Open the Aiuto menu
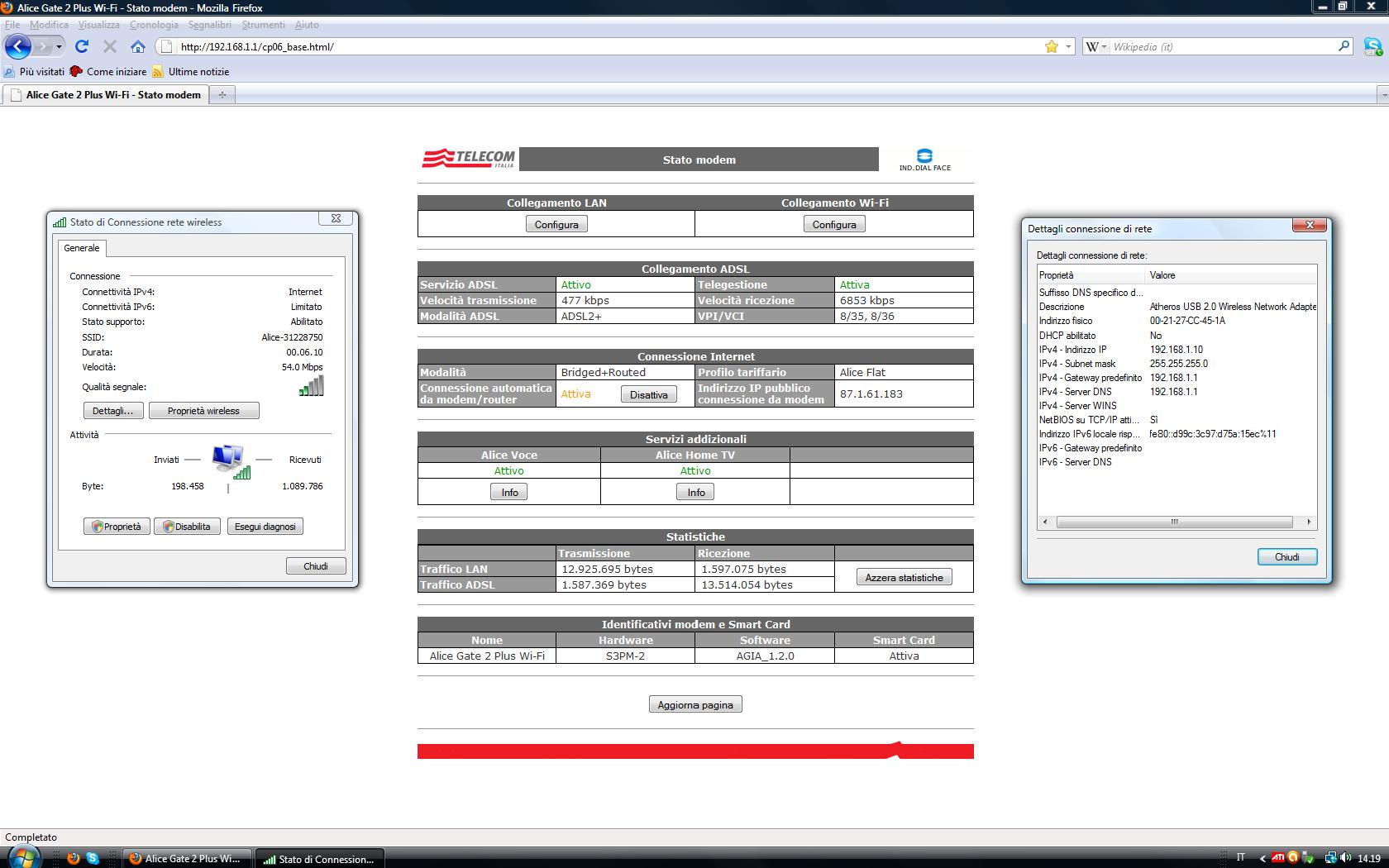 [x=307, y=25]
